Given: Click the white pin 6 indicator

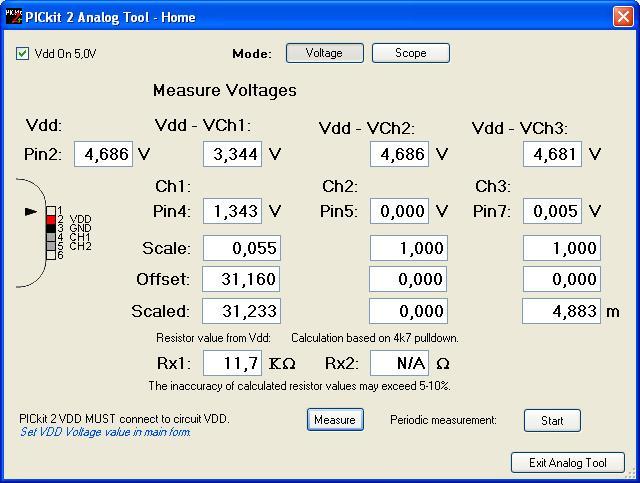Looking at the screenshot, I should click(51, 255).
